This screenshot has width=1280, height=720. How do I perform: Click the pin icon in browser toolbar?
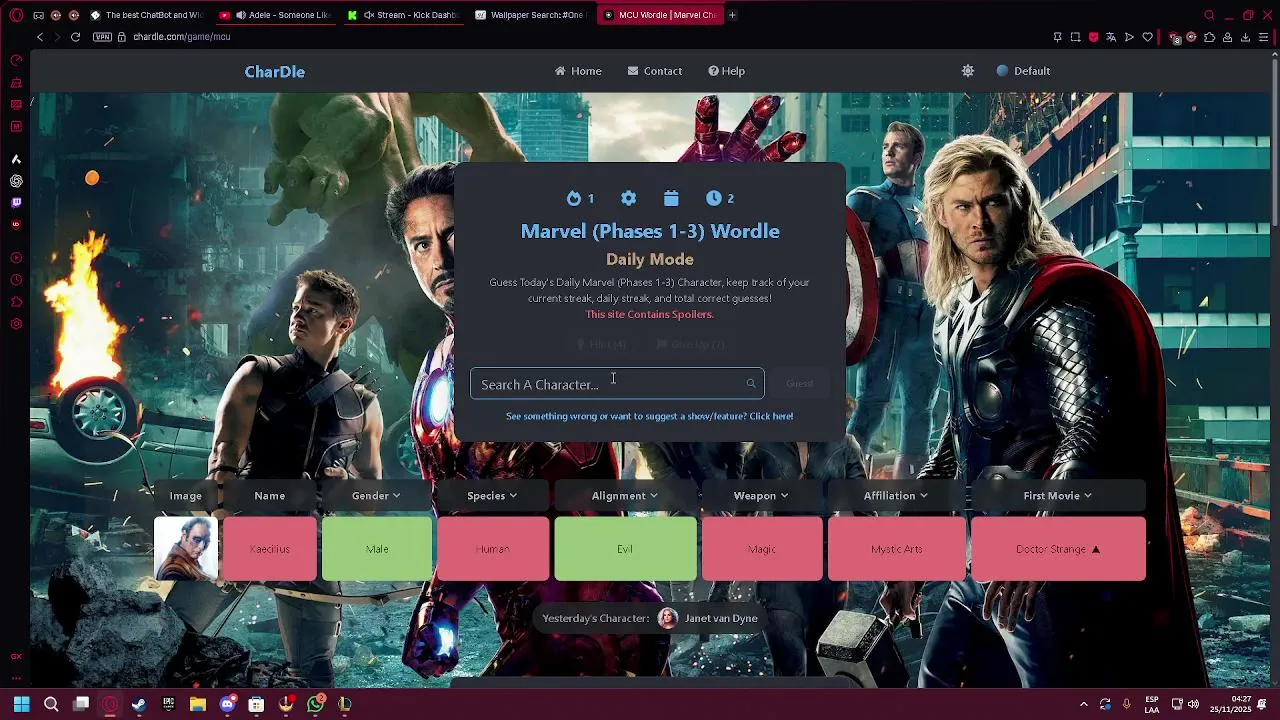[x=1057, y=37]
